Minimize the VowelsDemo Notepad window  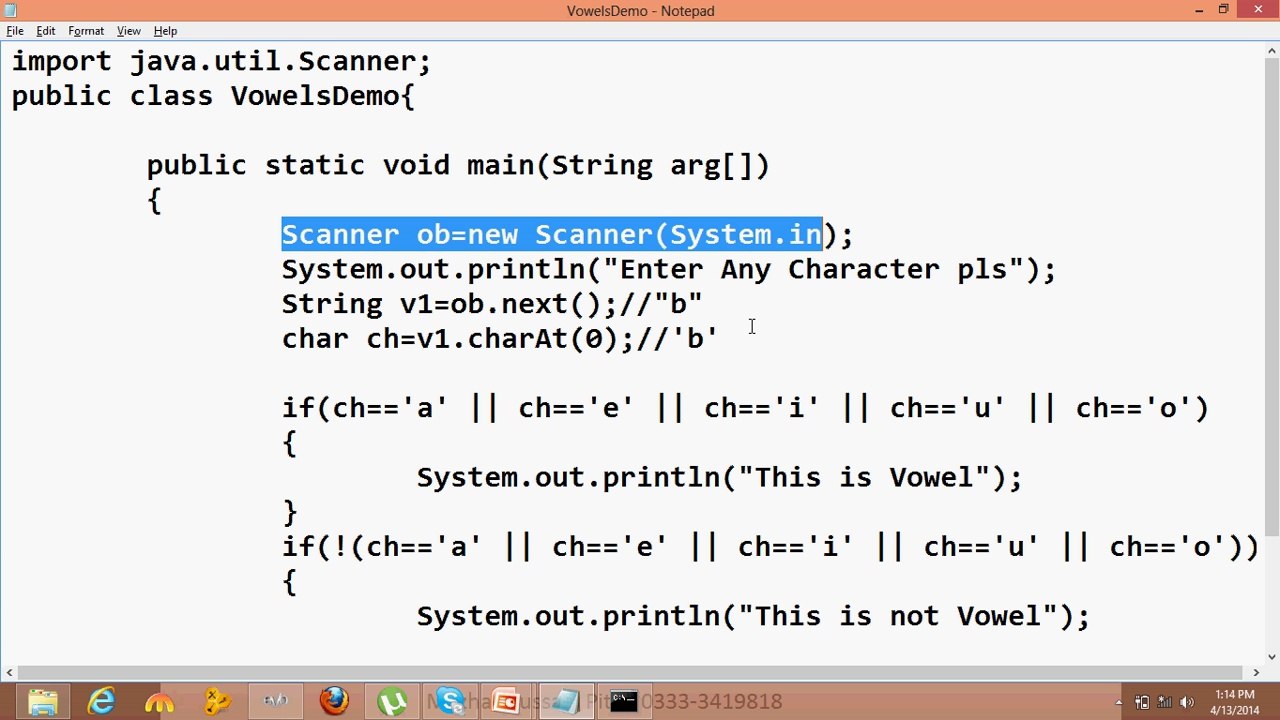point(1198,10)
